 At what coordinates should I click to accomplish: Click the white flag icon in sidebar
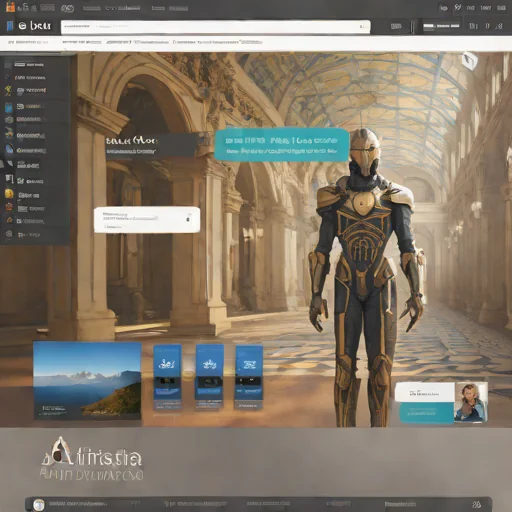pos(9,179)
